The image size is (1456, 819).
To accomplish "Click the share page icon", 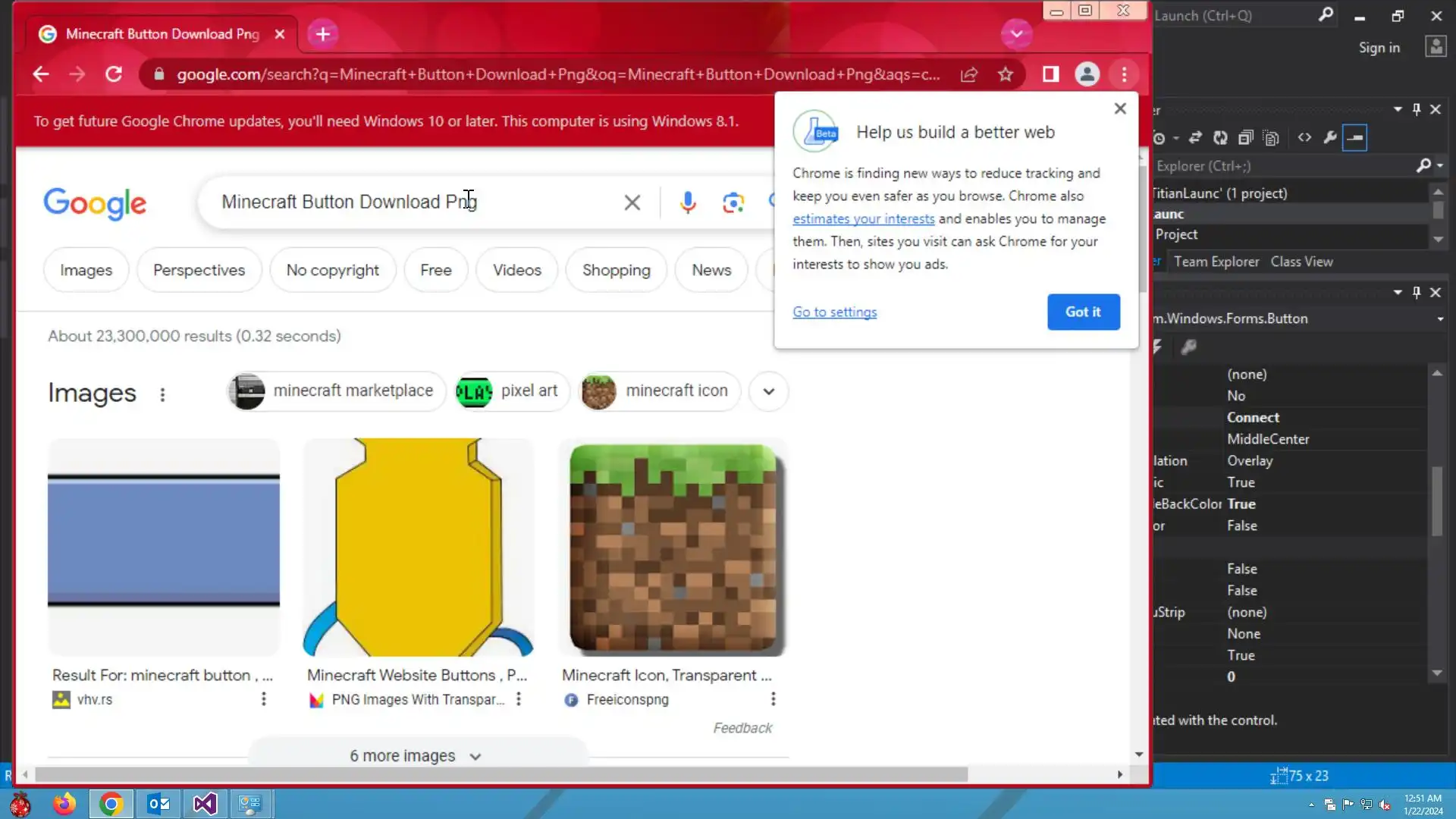I will tap(969, 74).
